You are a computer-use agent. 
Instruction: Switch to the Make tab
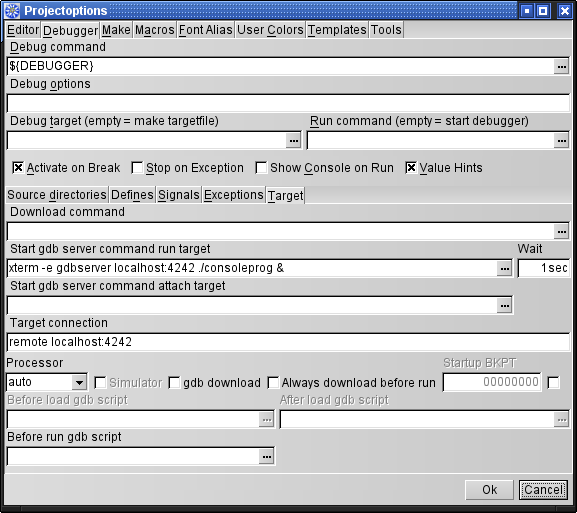(x=116, y=30)
